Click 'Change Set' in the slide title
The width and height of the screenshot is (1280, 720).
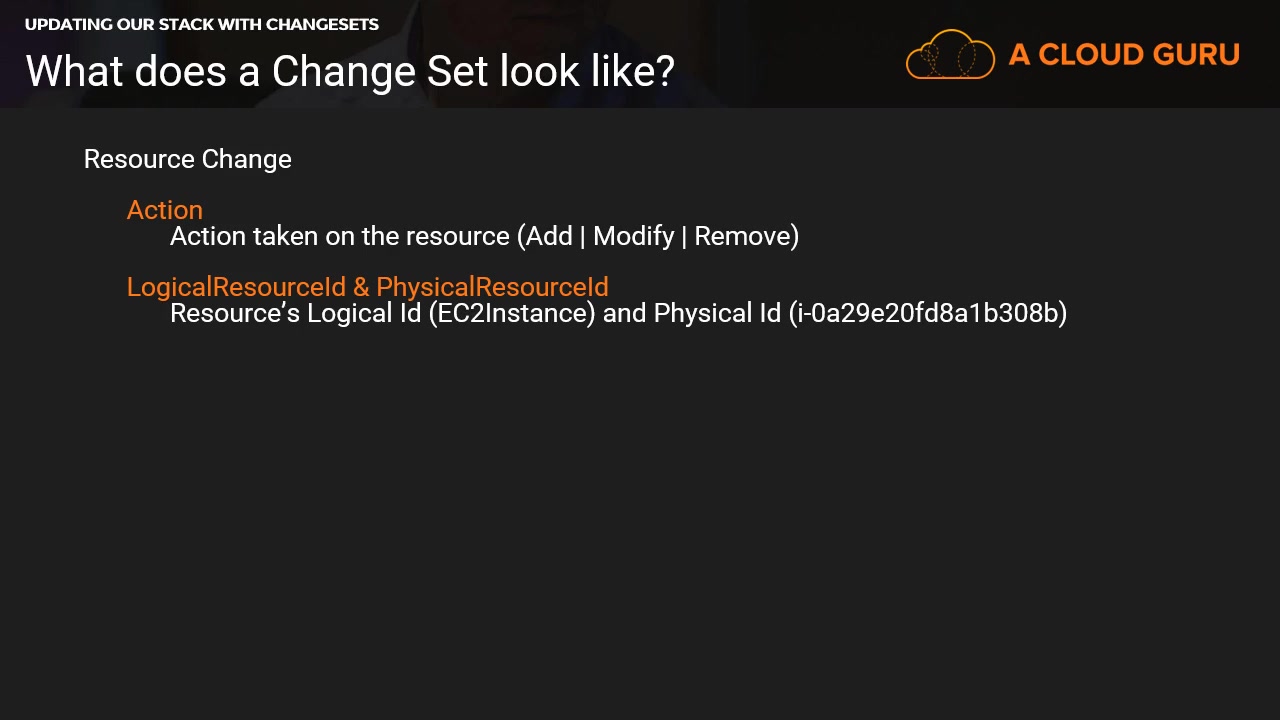tap(343, 71)
